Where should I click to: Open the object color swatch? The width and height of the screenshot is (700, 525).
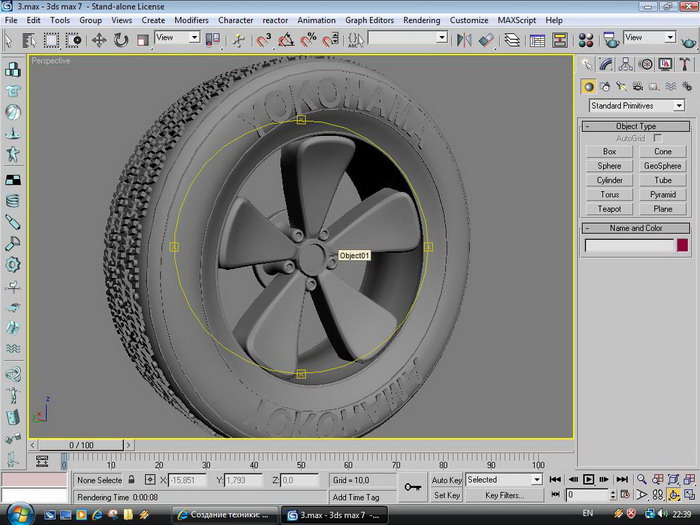pos(682,245)
